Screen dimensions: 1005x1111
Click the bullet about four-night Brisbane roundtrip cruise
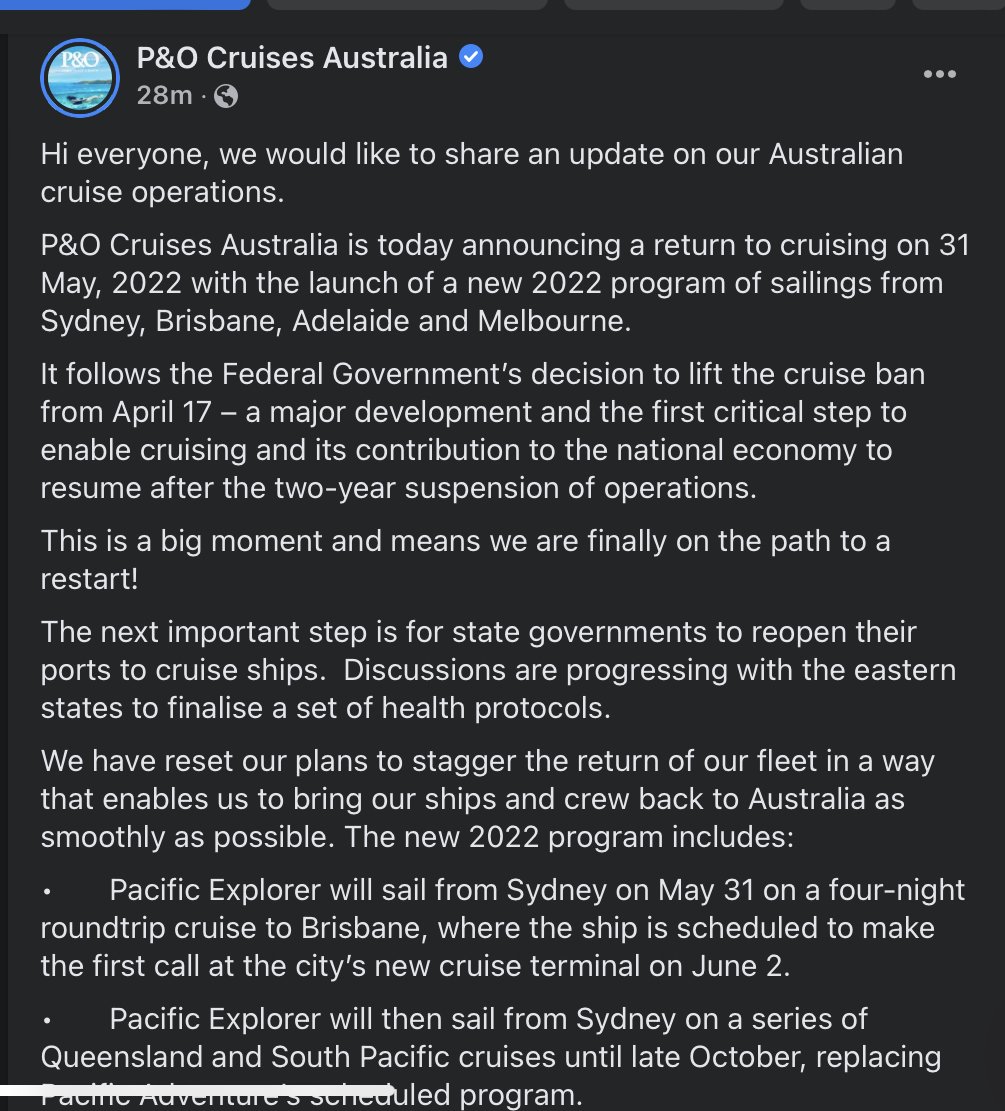click(x=502, y=927)
